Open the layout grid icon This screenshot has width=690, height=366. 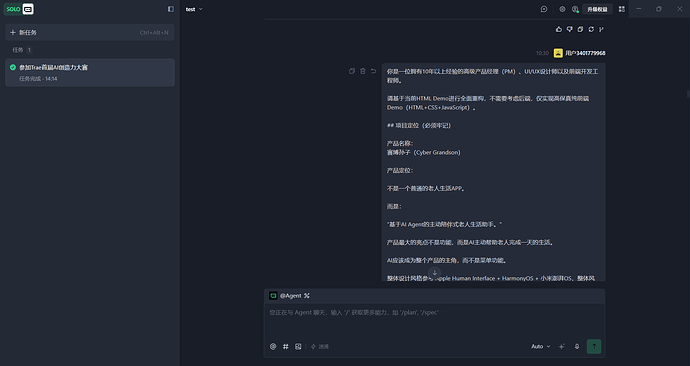(622, 9)
